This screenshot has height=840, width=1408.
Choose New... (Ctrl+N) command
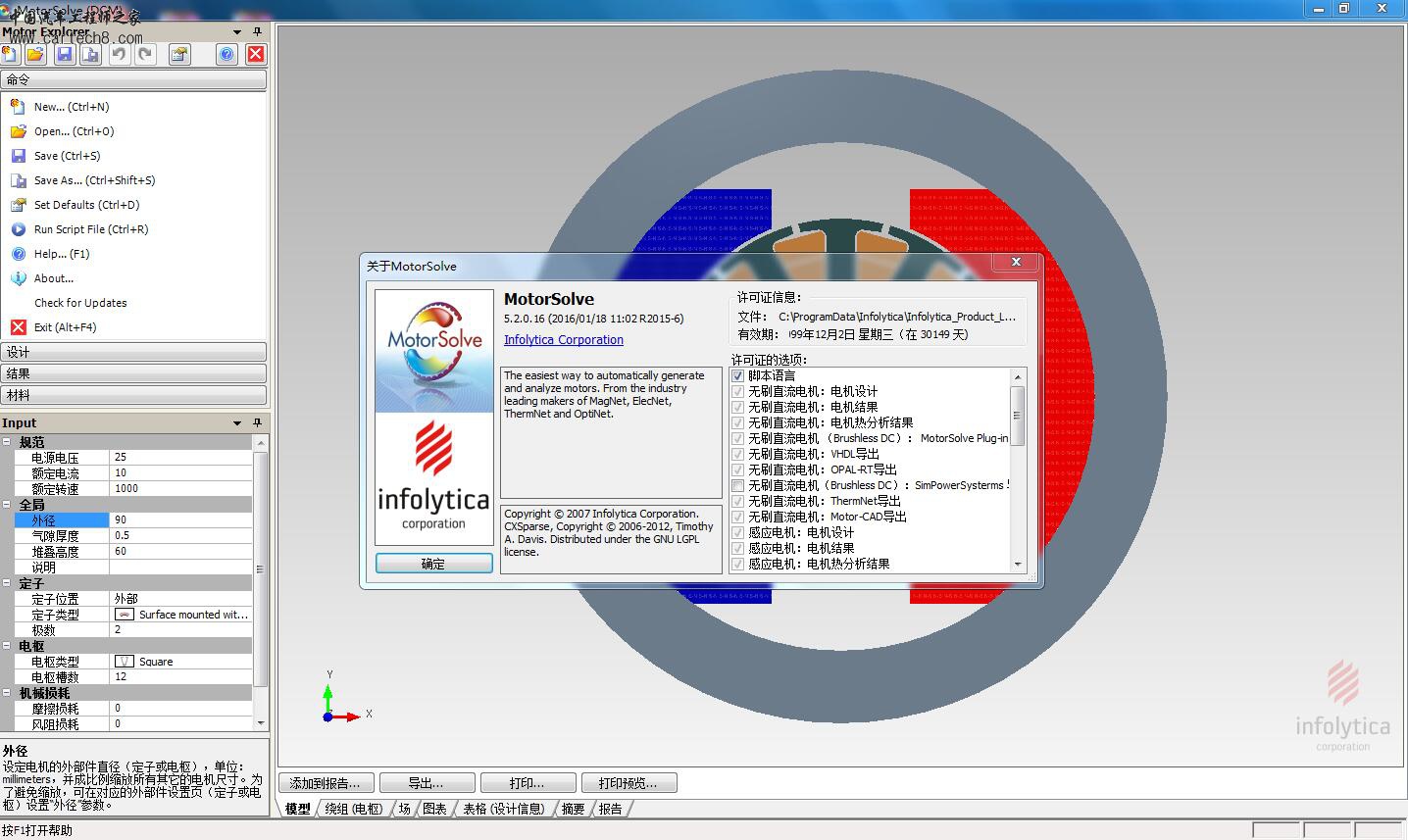coord(72,107)
